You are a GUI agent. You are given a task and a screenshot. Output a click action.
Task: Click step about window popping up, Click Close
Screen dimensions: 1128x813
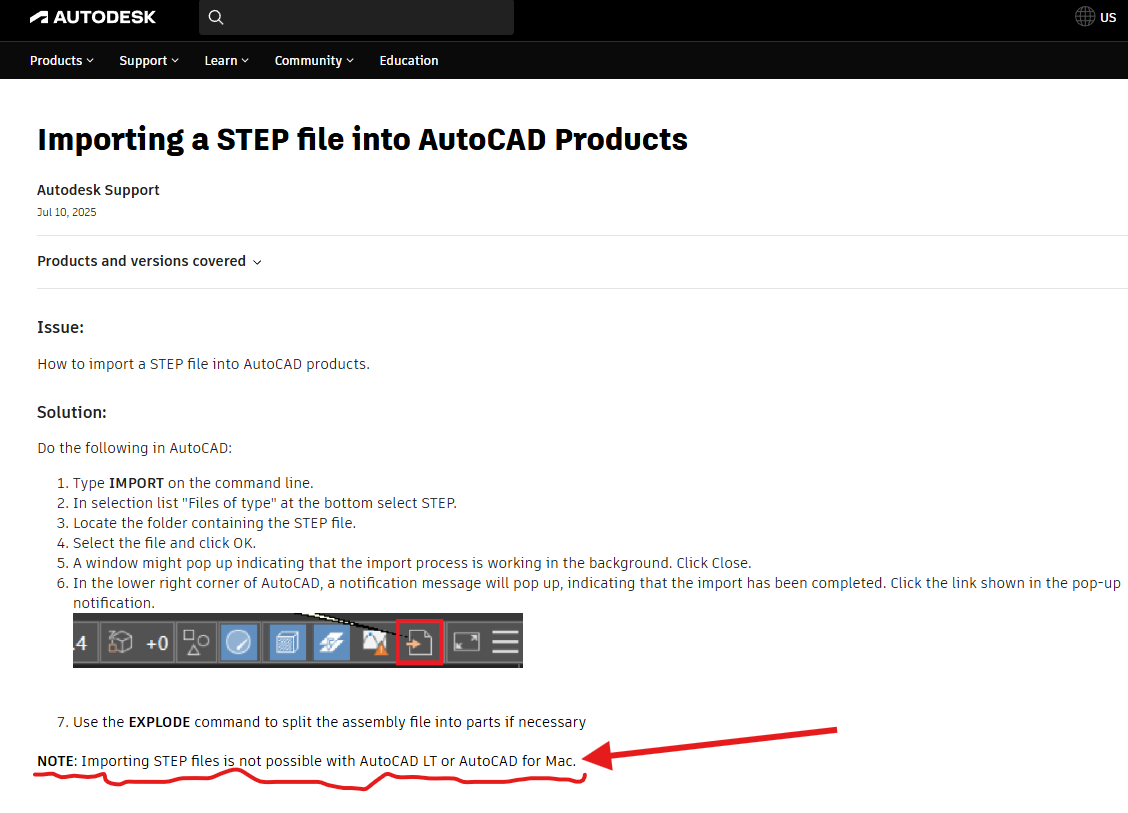click(412, 563)
